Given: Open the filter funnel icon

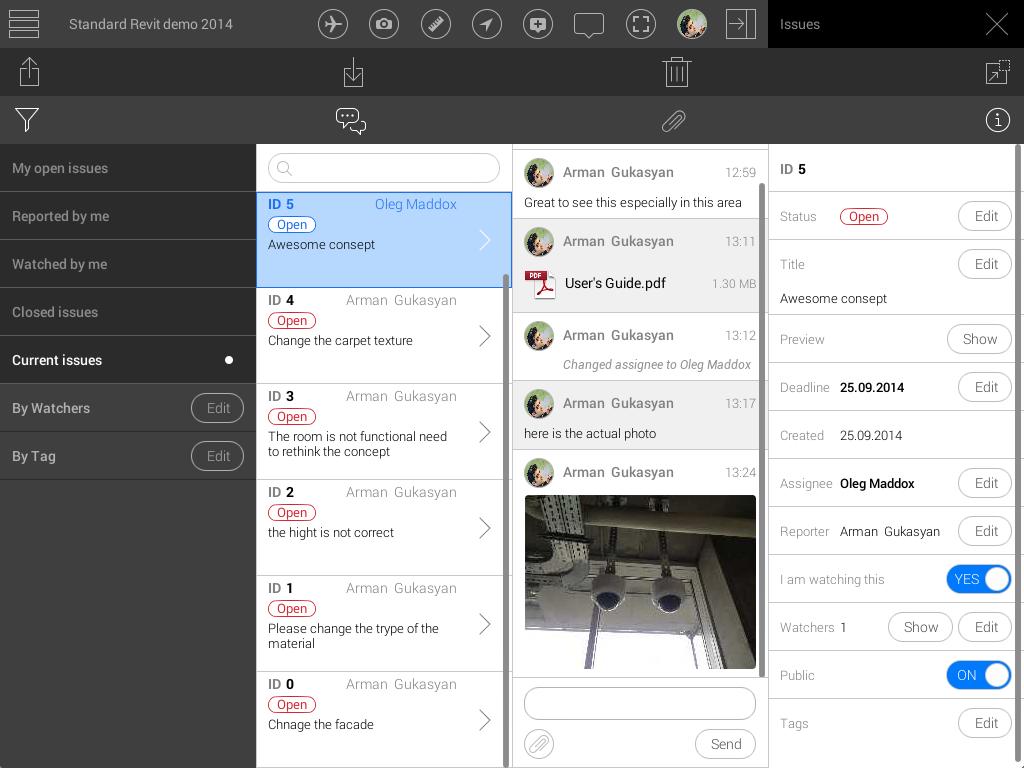Looking at the screenshot, I should [x=27, y=120].
